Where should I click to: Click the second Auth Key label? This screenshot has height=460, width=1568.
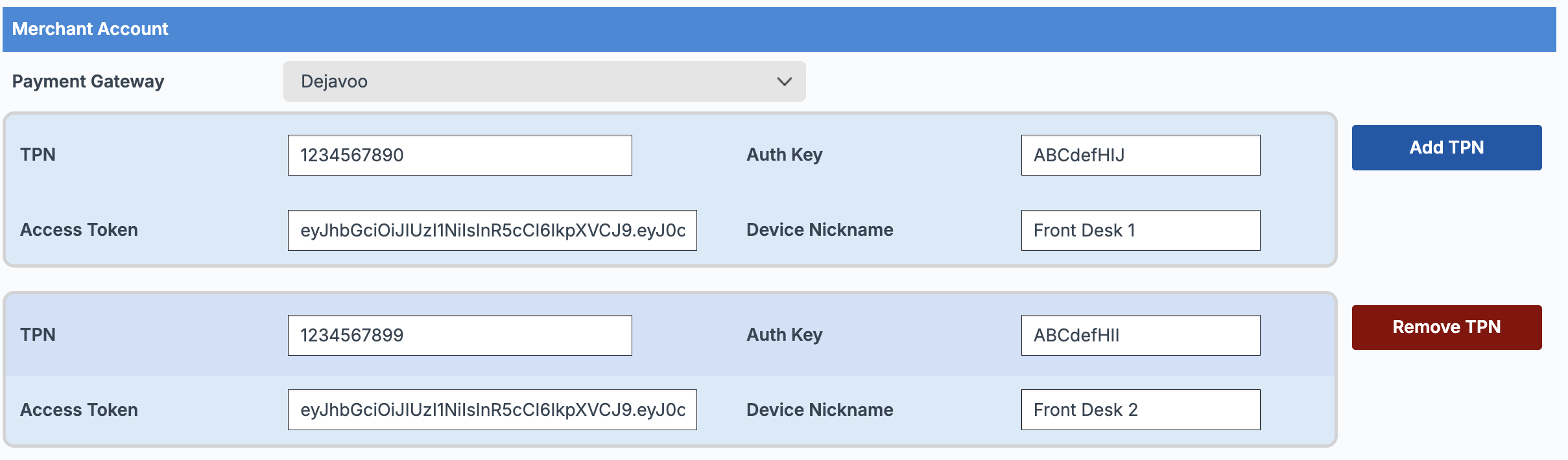click(x=784, y=335)
